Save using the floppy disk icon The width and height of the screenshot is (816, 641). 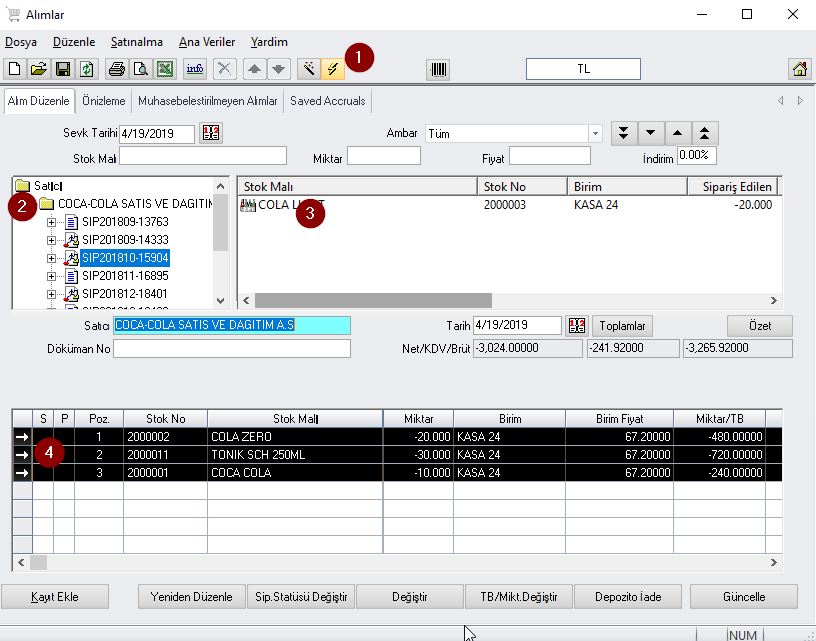62,69
